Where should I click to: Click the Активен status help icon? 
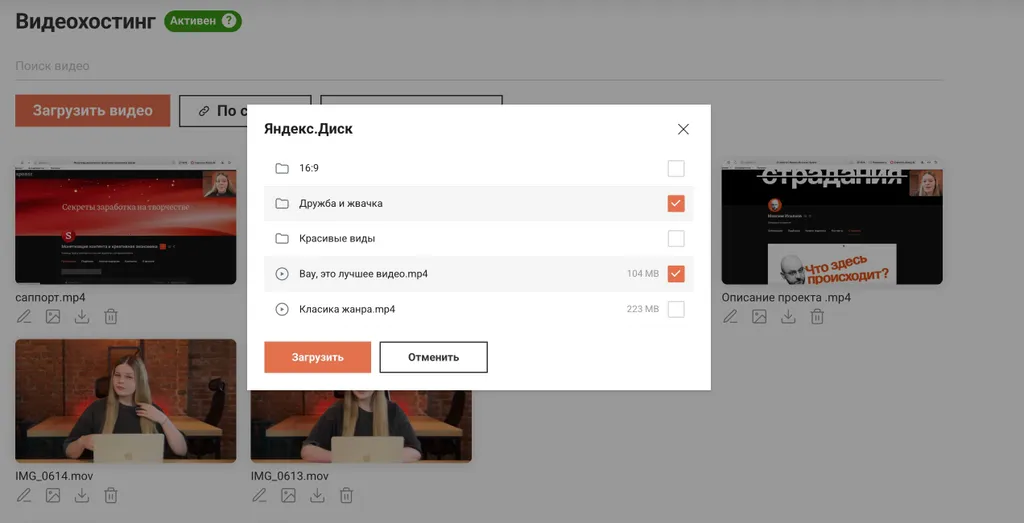[228, 21]
